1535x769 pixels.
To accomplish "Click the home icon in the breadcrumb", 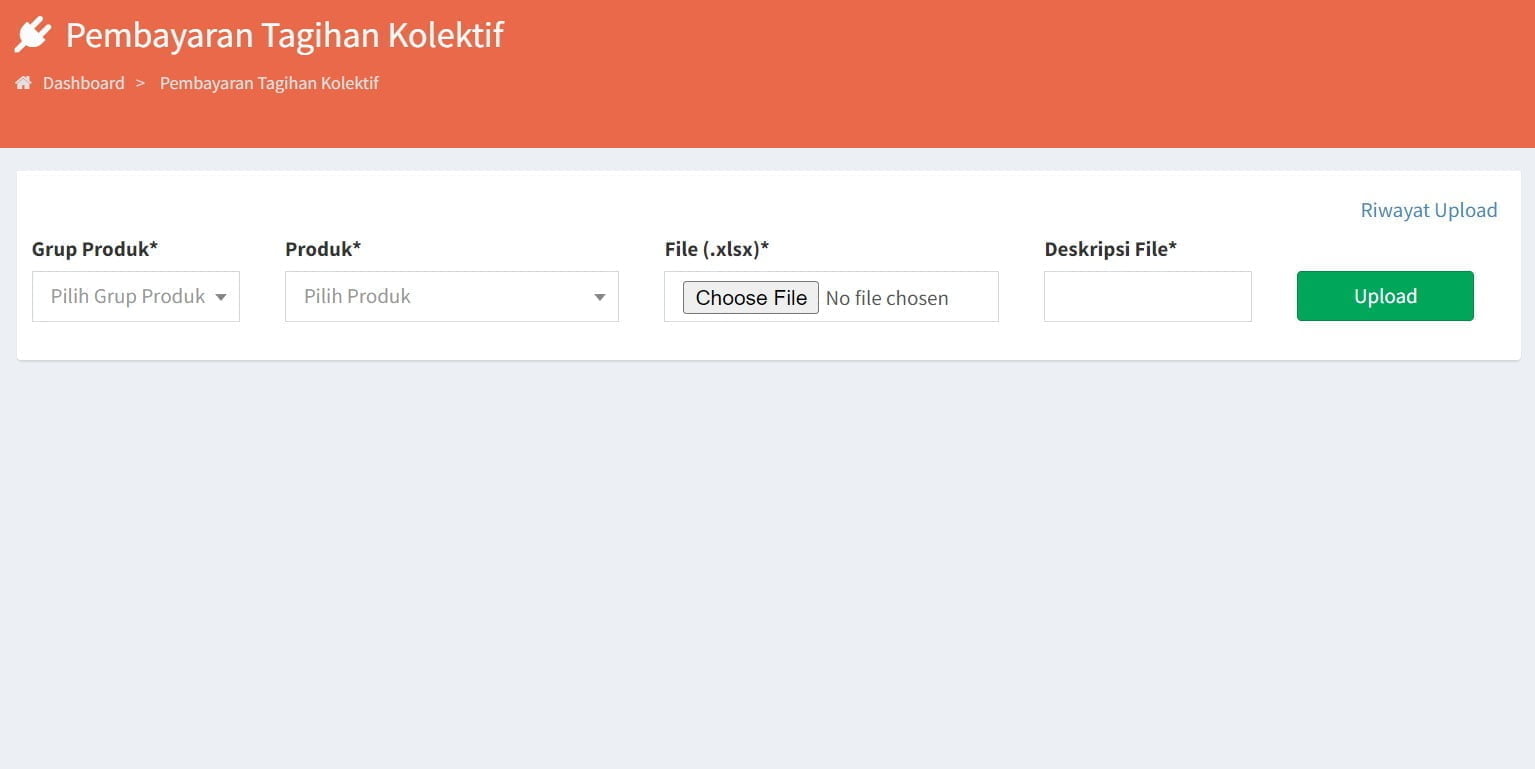I will pyautogui.click(x=23, y=83).
